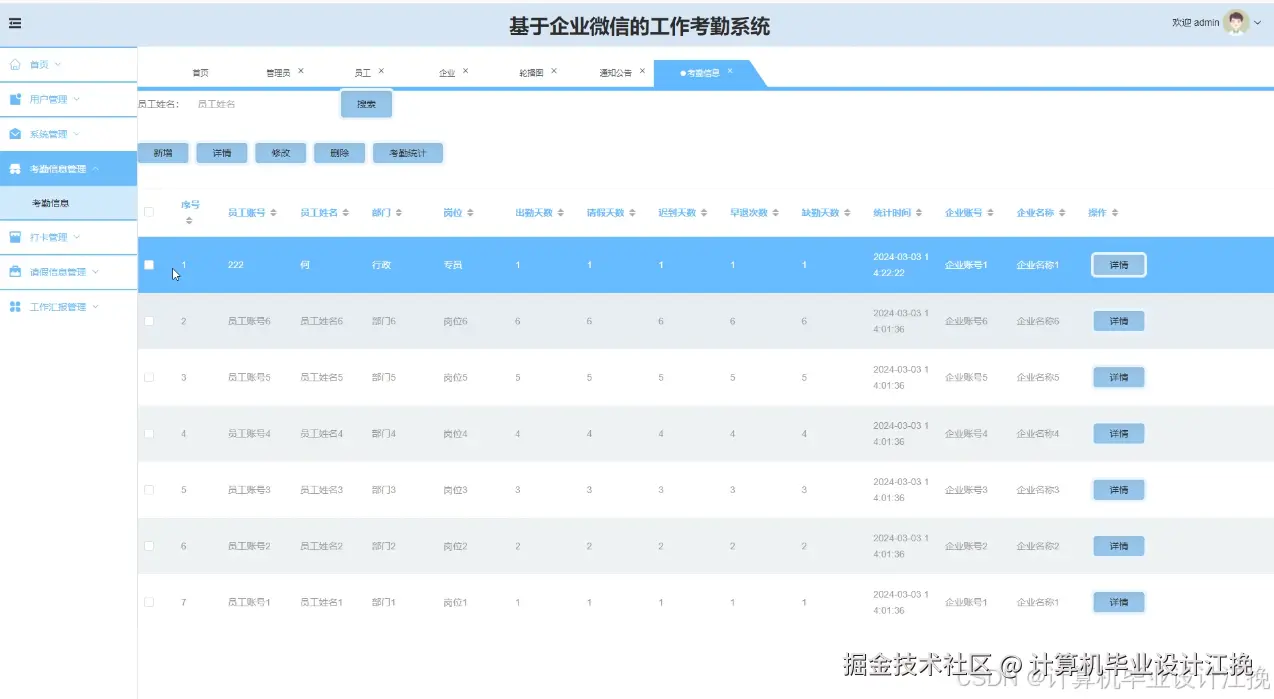Collapse the 考勤信息管理 menu chevron
Viewport: 1274px width, 699px height.
click(96, 168)
